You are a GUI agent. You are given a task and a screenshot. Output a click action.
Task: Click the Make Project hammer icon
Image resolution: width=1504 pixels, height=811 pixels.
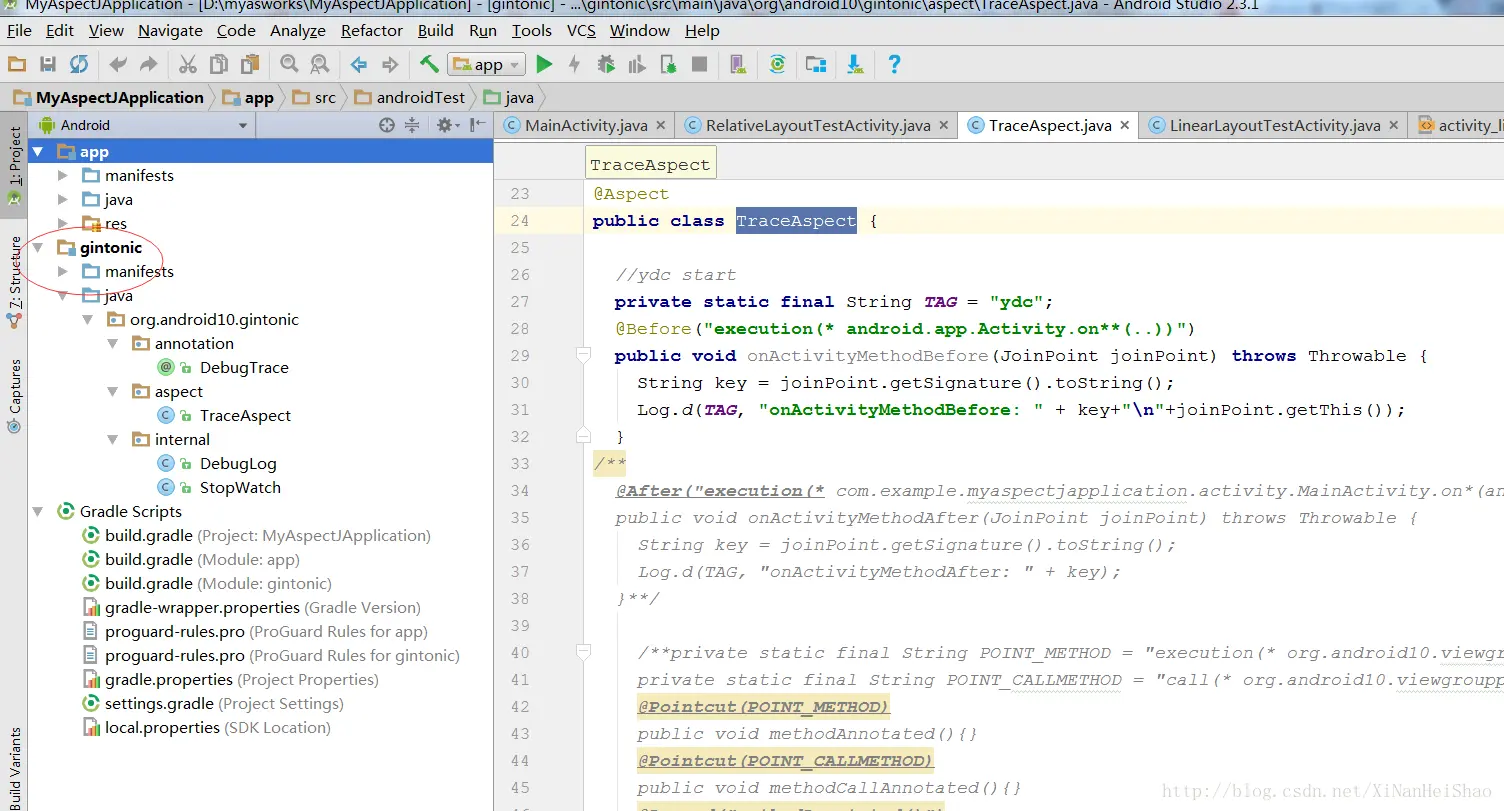[x=429, y=64]
